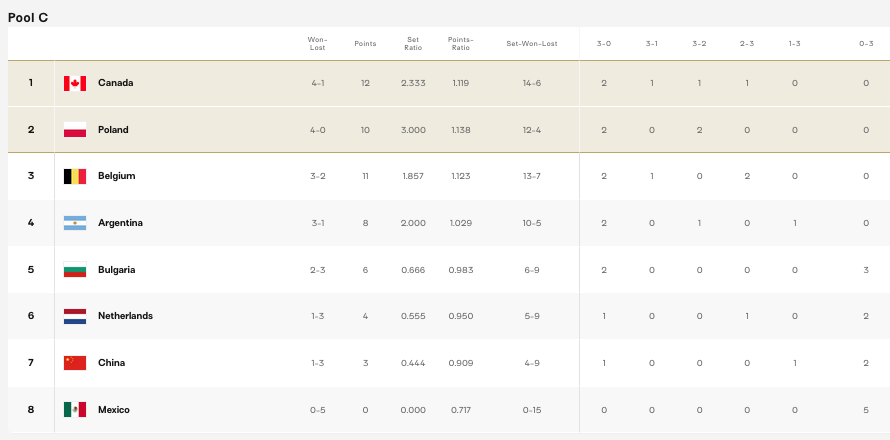
Task: Click the Poland flag icon
Action: [x=75, y=130]
